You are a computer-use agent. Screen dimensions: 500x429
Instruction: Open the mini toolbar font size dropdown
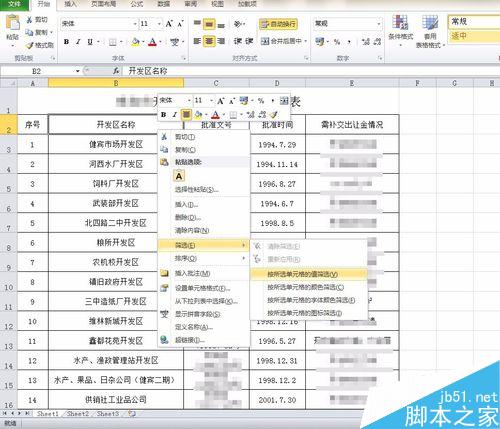coord(211,100)
